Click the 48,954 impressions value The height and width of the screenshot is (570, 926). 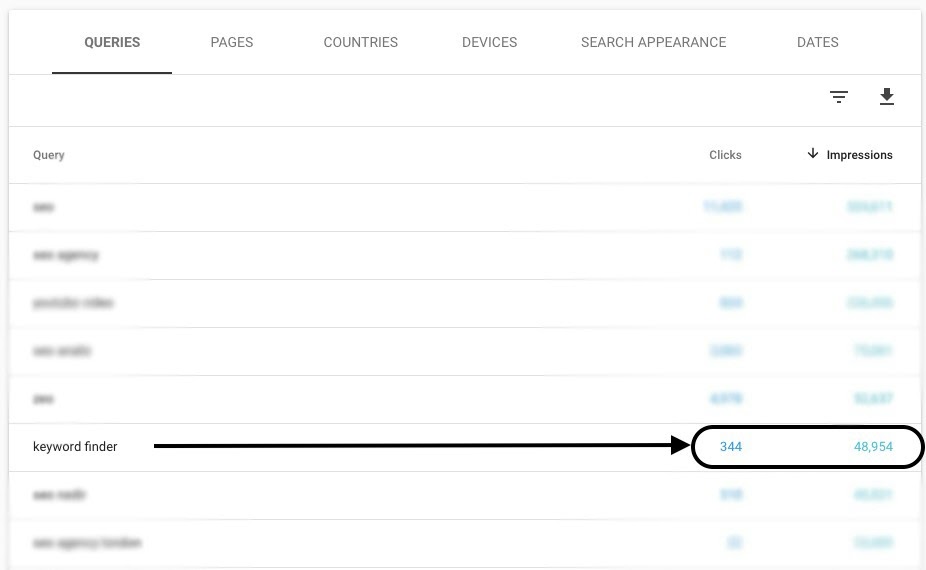click(x=873, y=447)
